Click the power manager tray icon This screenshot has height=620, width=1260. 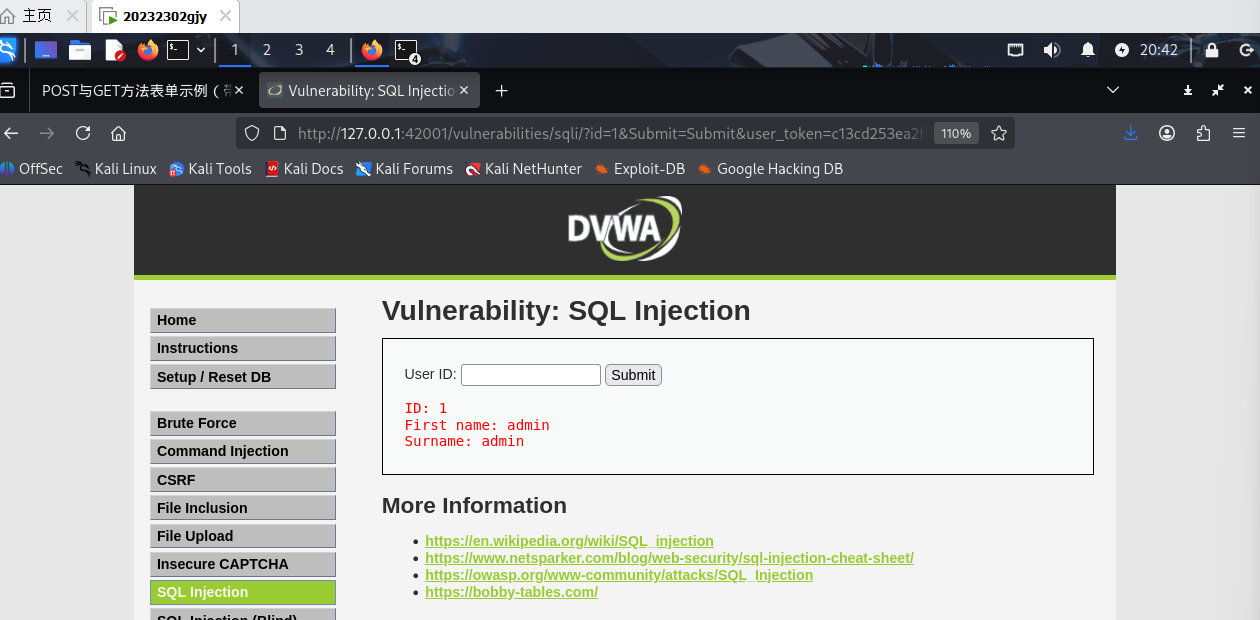1122,50
